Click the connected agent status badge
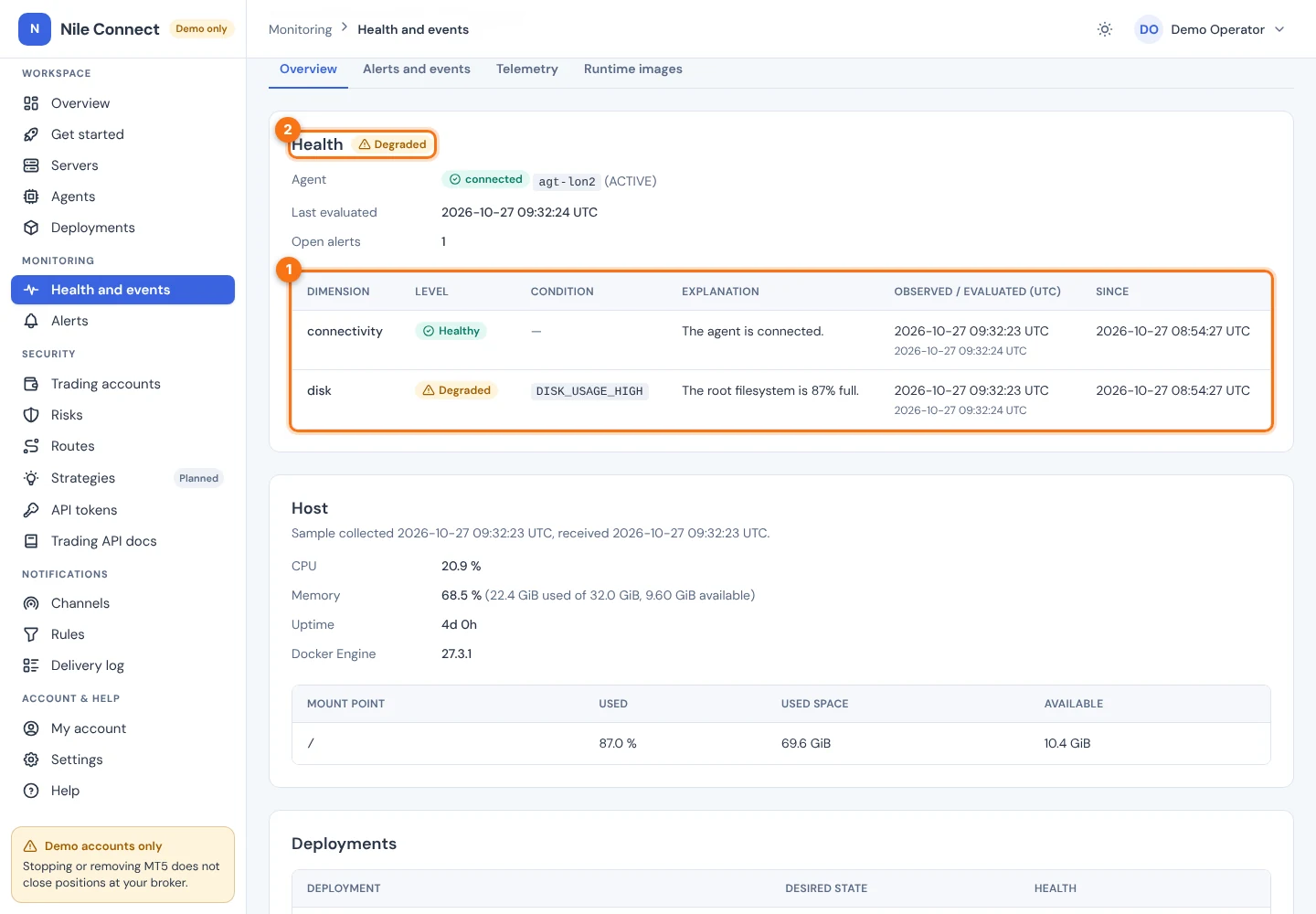This screenshot has height=914, width=1316. click(x=485, y=180)
